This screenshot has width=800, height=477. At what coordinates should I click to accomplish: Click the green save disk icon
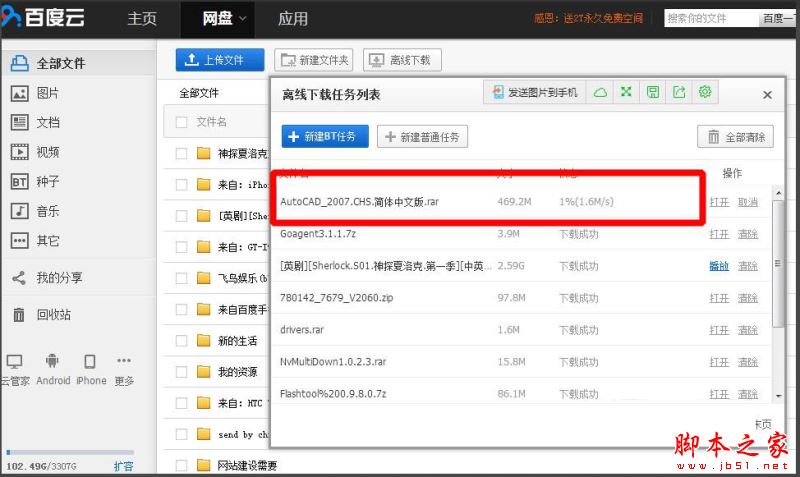coord(653,92)
